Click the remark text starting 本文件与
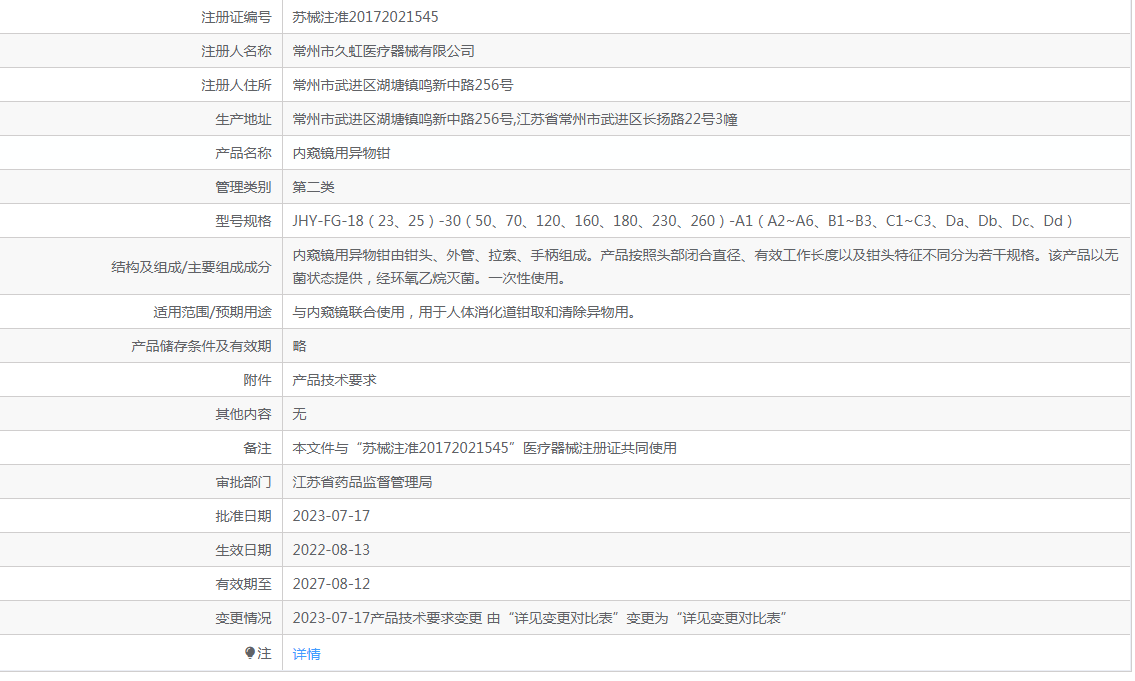The image size is (1135, 681). [484, 448]
